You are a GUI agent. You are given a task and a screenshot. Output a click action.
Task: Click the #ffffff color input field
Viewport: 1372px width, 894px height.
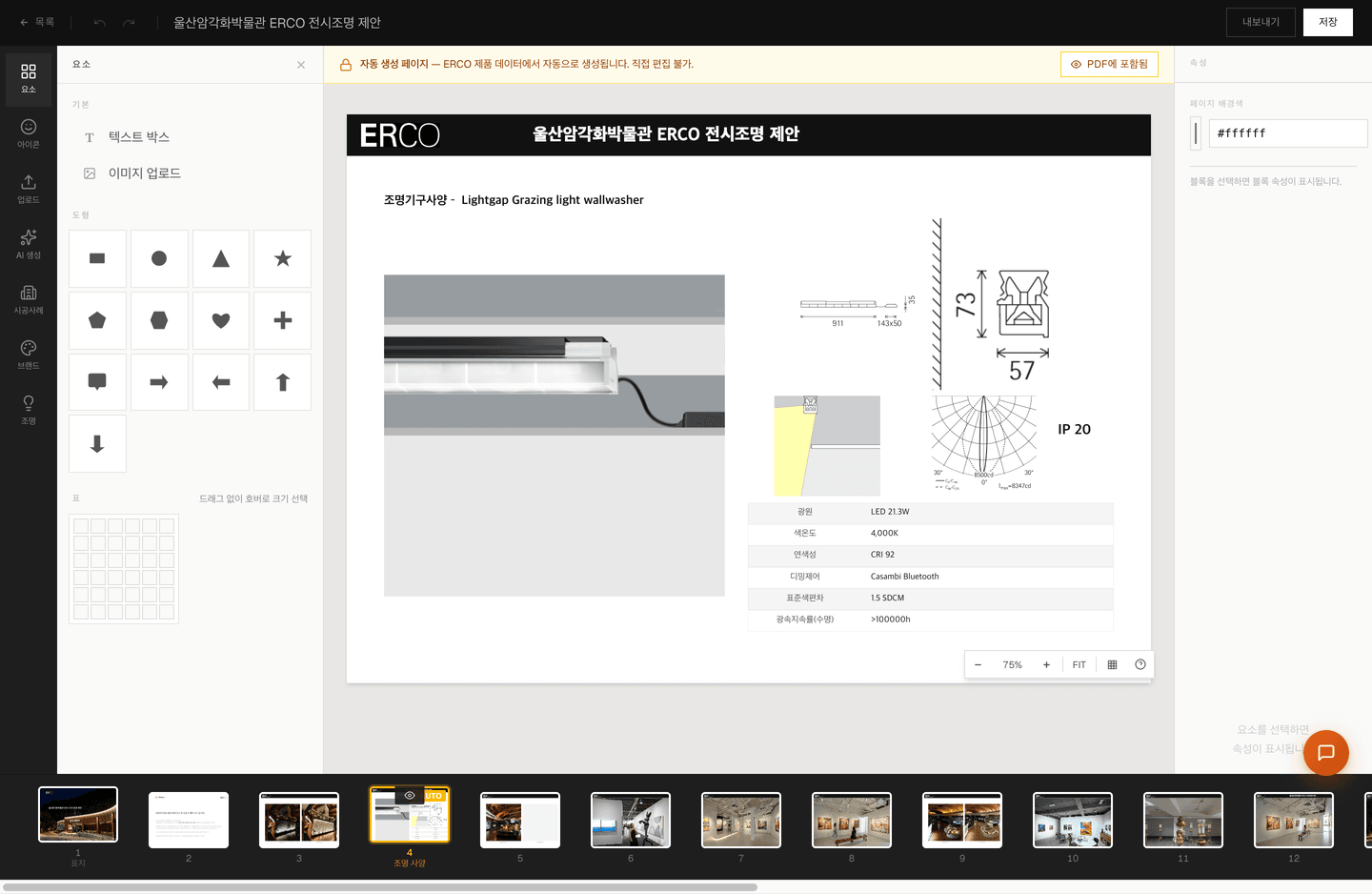click(1287, 133)
